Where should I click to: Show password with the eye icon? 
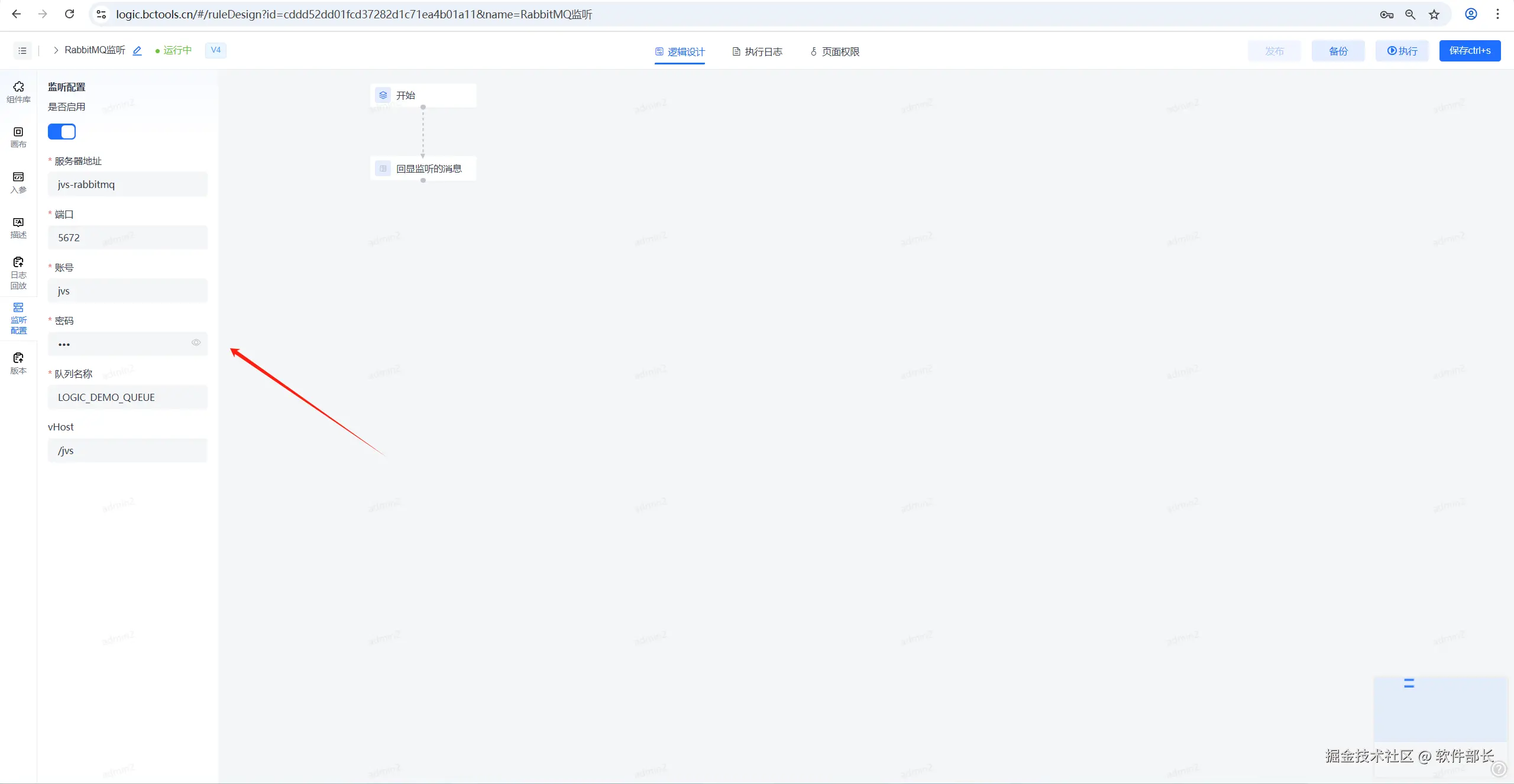196,343
